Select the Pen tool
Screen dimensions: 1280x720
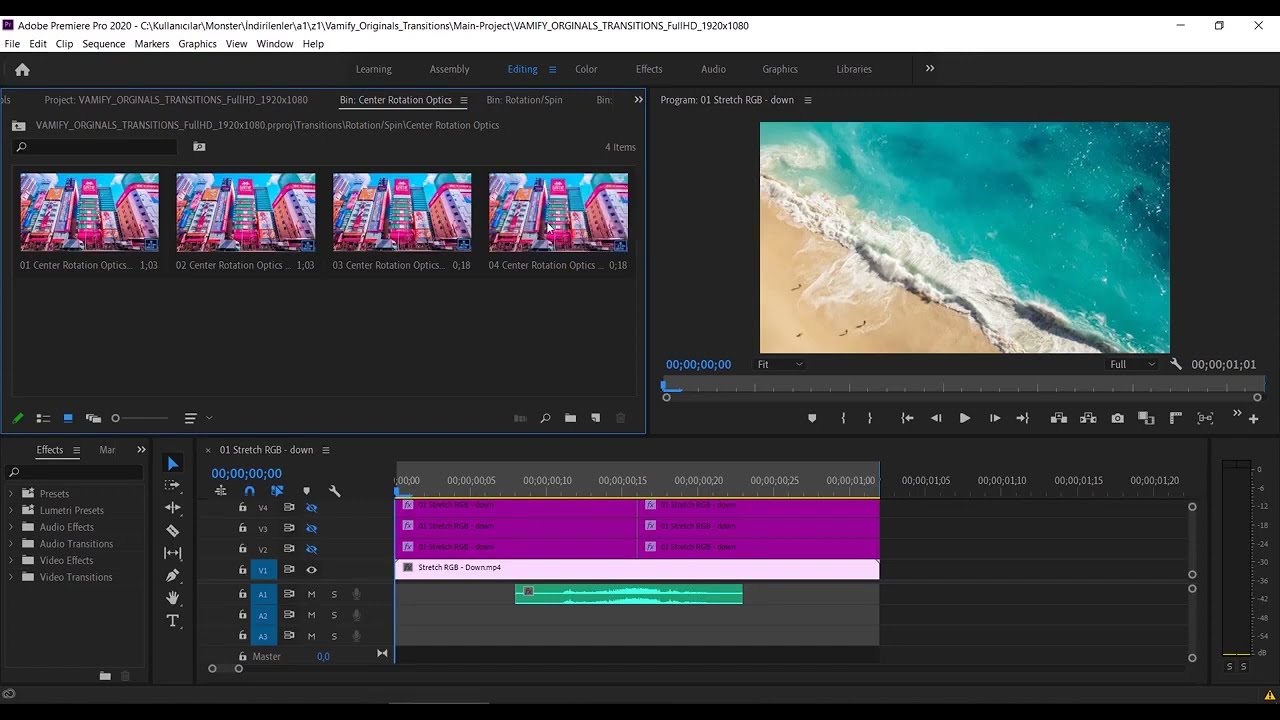coord(172,576)
